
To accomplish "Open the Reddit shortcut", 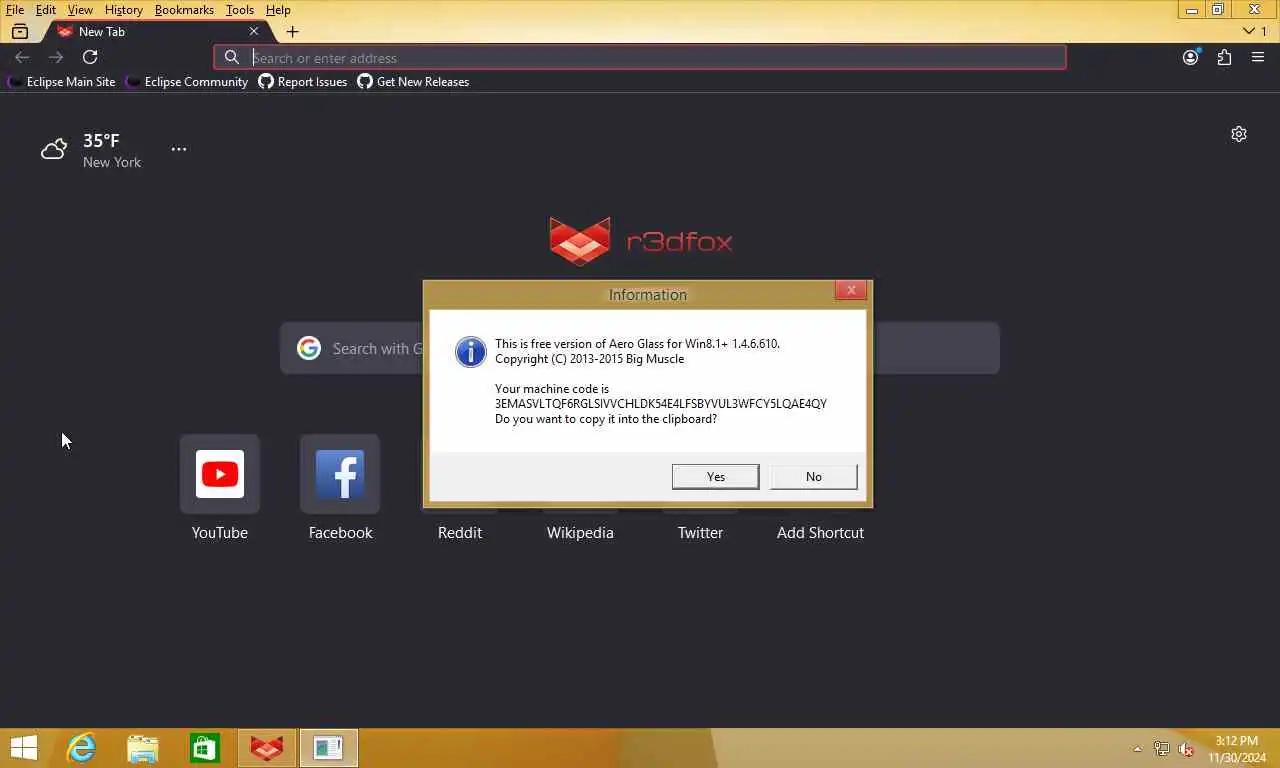I will click(x=460, y=532).
